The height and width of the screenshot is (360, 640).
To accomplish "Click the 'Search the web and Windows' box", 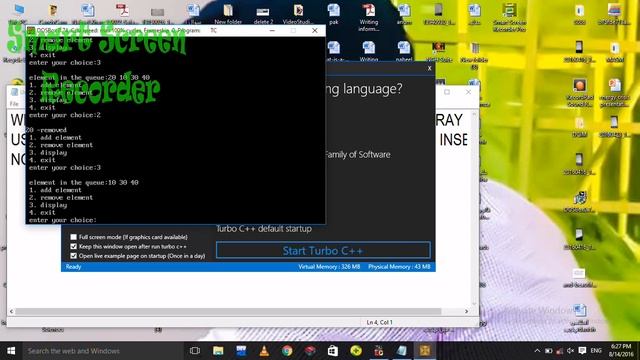I will tap(102, 351).
